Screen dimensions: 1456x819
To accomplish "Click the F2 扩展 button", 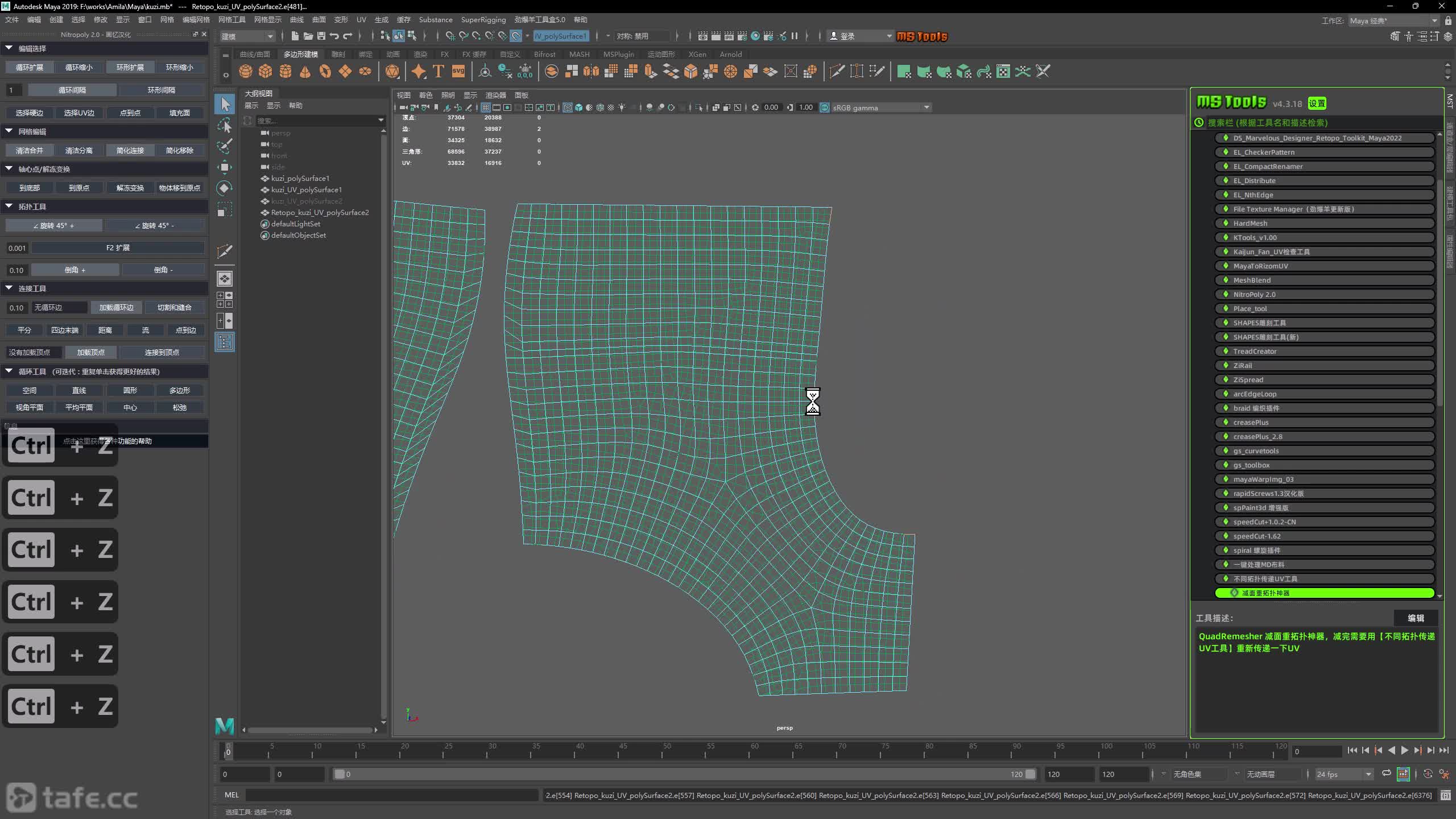I will point(118,248).
